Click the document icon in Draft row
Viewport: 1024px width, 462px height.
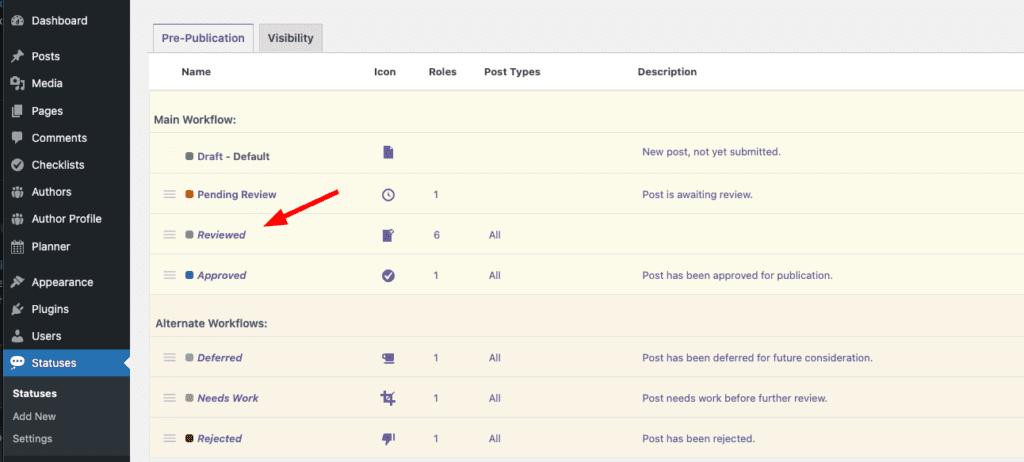tap(388, 153)
